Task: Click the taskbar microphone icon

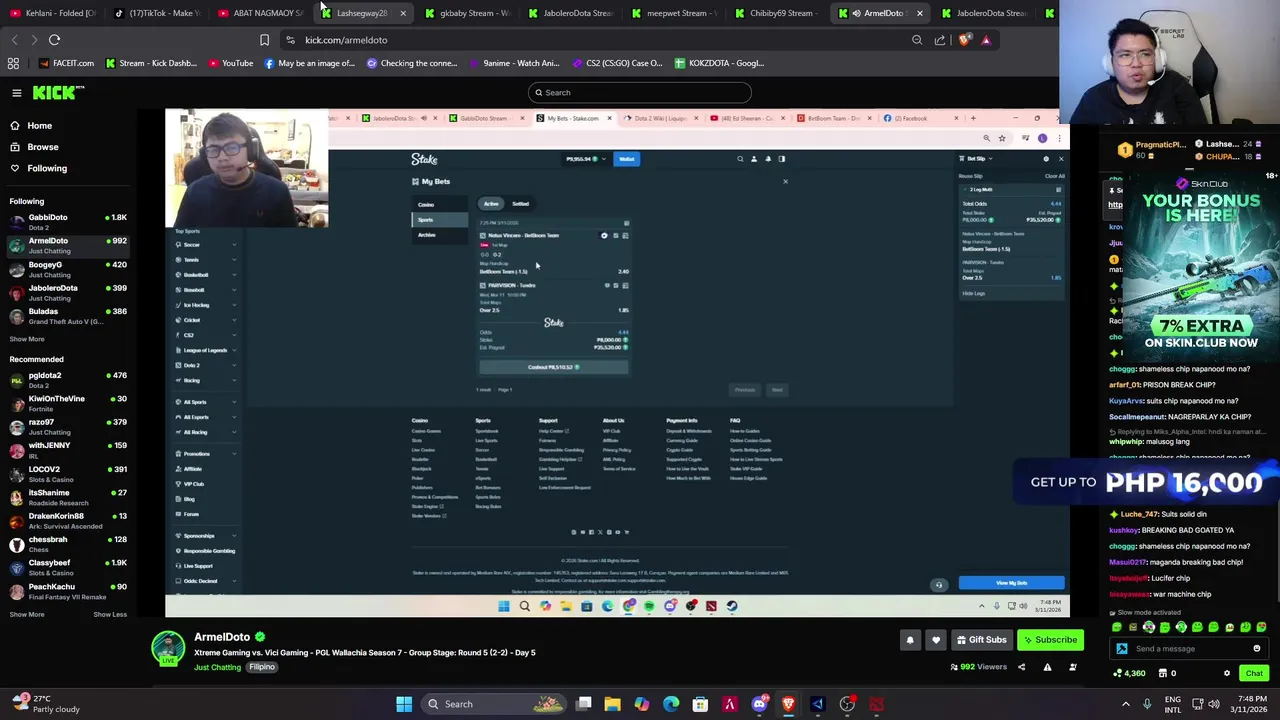Action: click(x=1147, y=704)
